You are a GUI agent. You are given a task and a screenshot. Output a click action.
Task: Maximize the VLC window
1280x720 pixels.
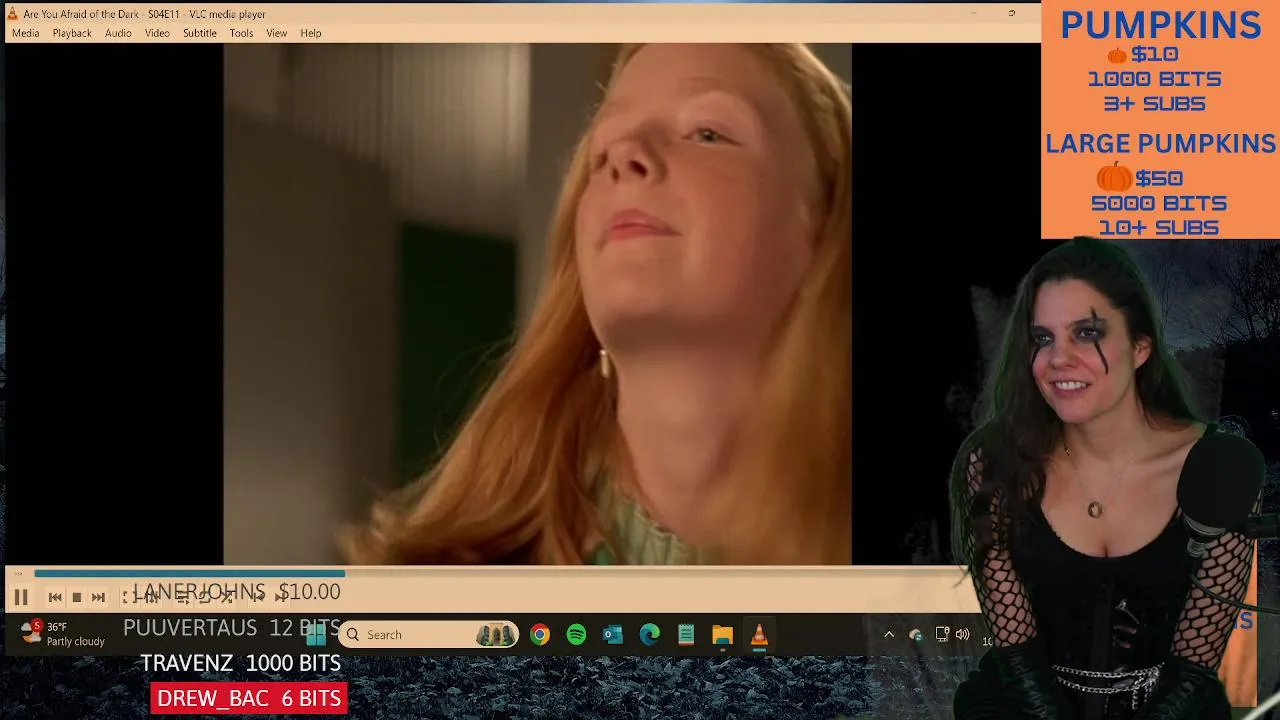1011,14
